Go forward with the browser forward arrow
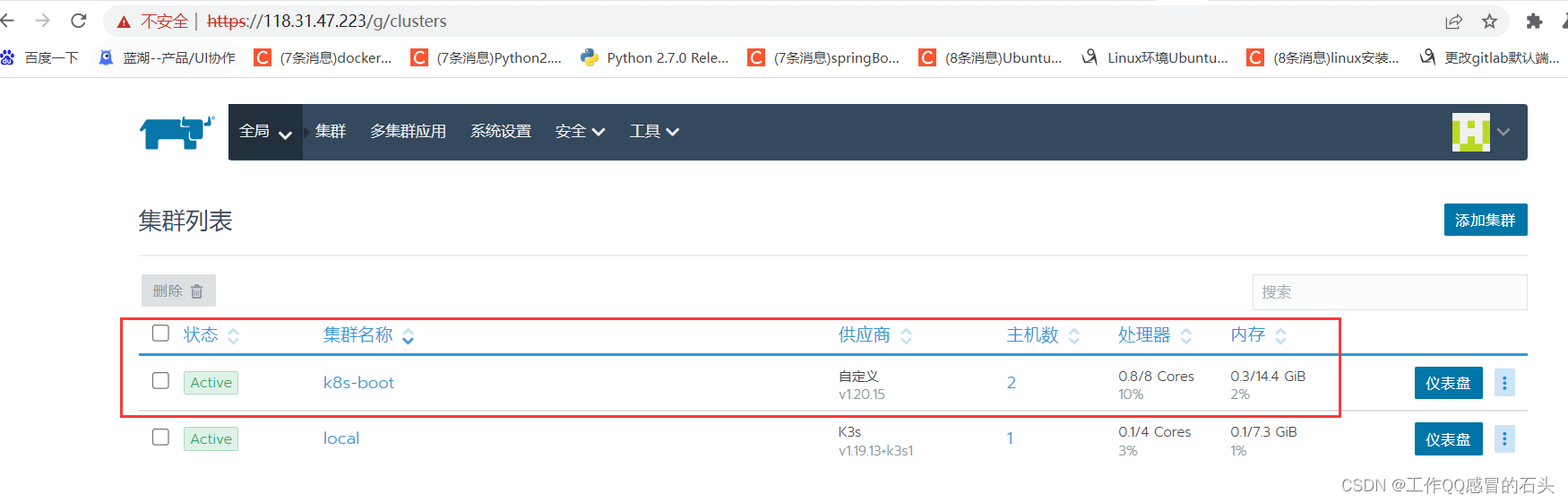The height and width of the screenshot is (503, 1568). click(x=42, y=21)
